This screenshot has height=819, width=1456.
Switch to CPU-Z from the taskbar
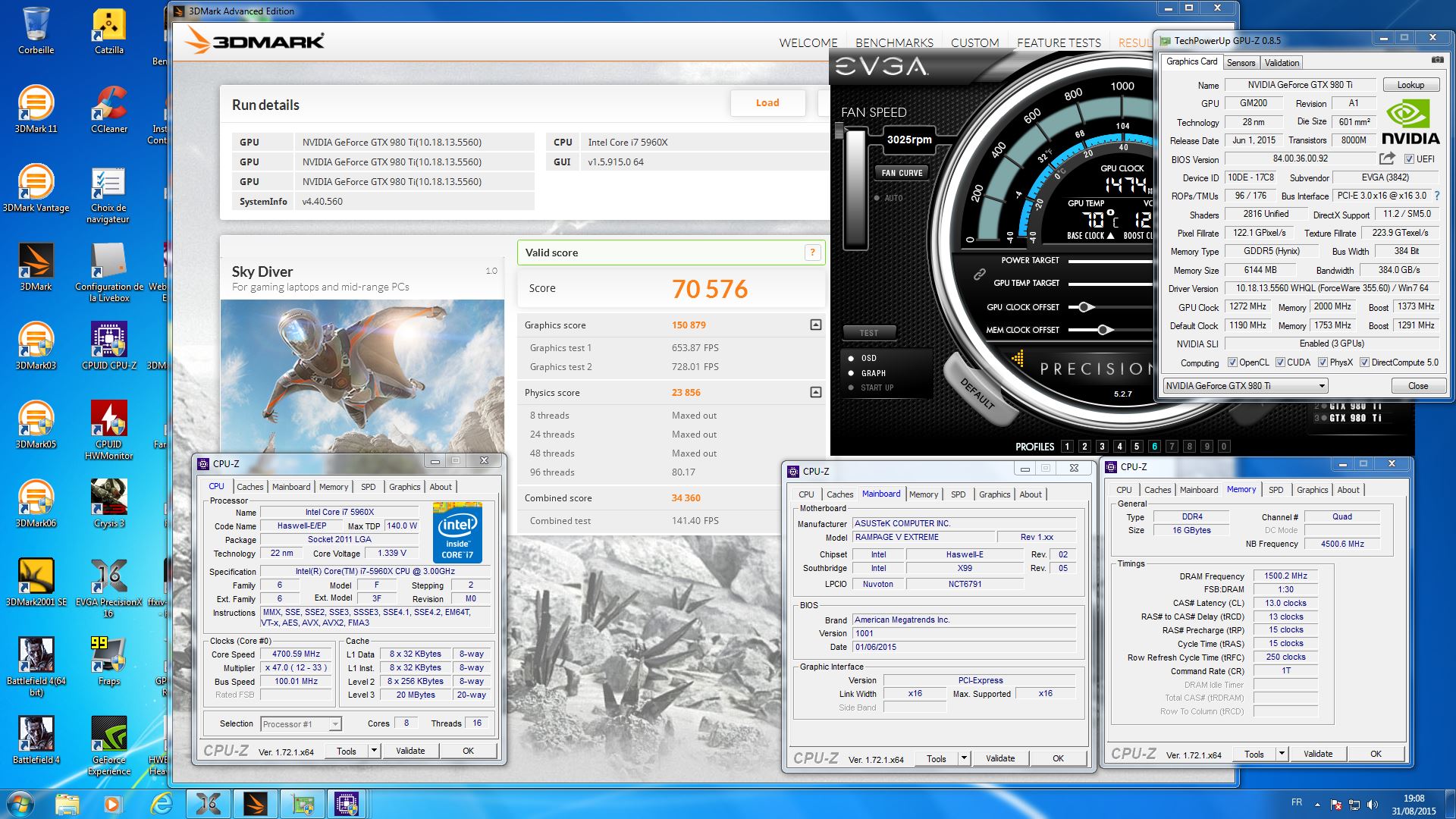pyautogui.click(x=347, y=803)
